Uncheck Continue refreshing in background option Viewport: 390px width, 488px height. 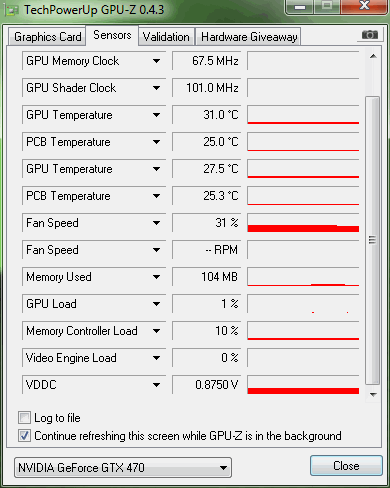(x=24, y=436)
